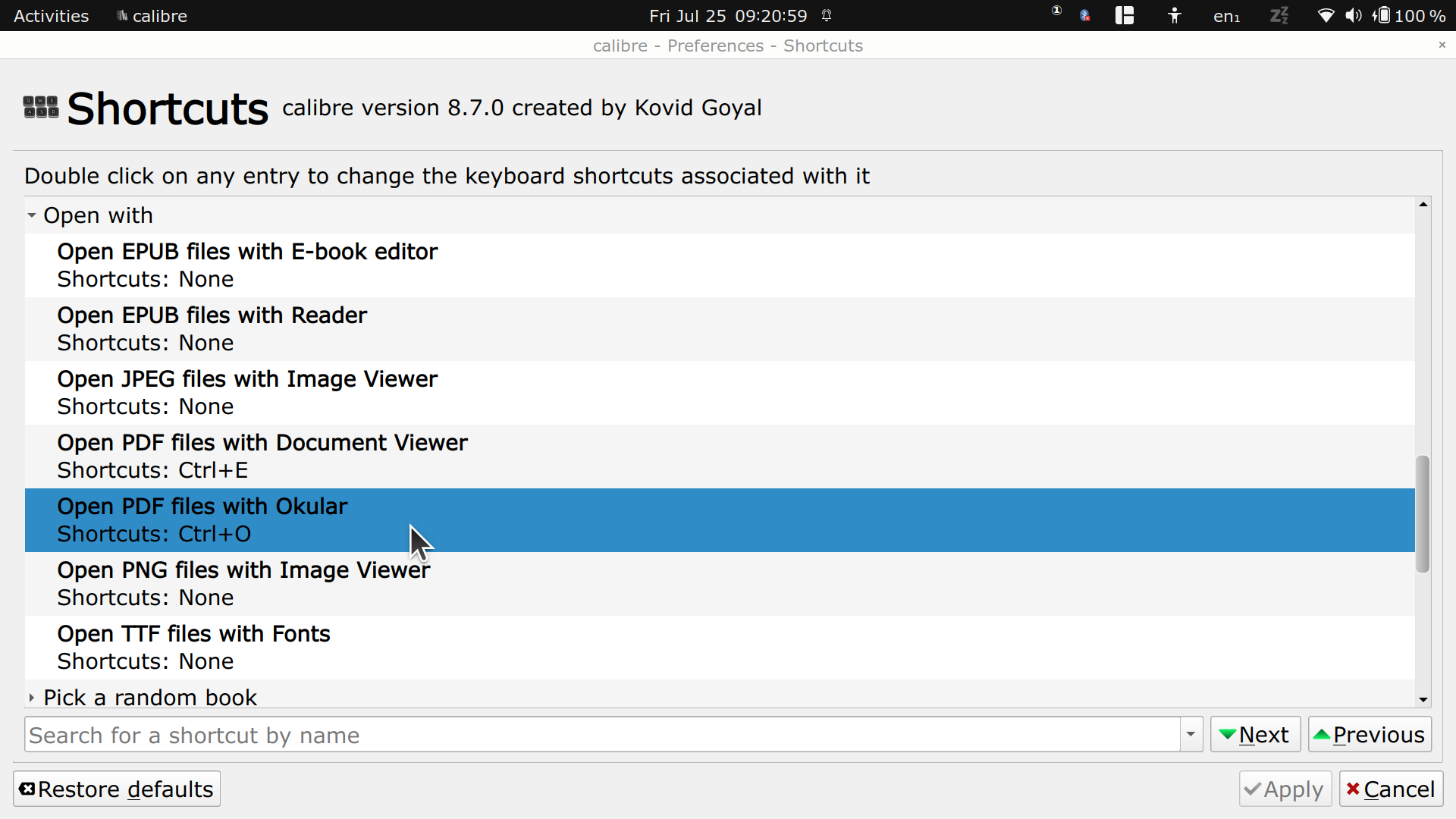Viewport: 1456px width, 819px height.
Task: Select Open TTF files with Fonts entry
Action: (x=193, y=647)
